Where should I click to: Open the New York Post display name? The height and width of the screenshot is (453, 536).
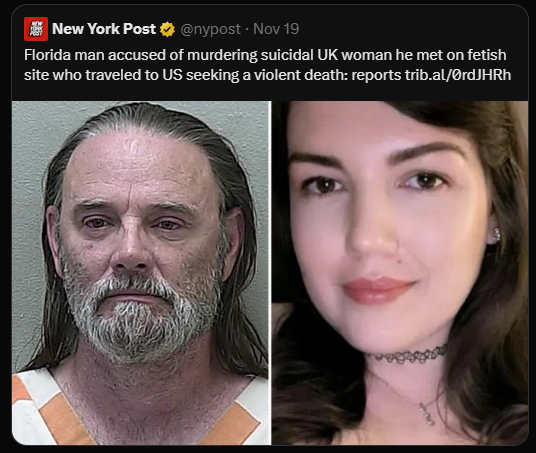[x=104, y=29]
